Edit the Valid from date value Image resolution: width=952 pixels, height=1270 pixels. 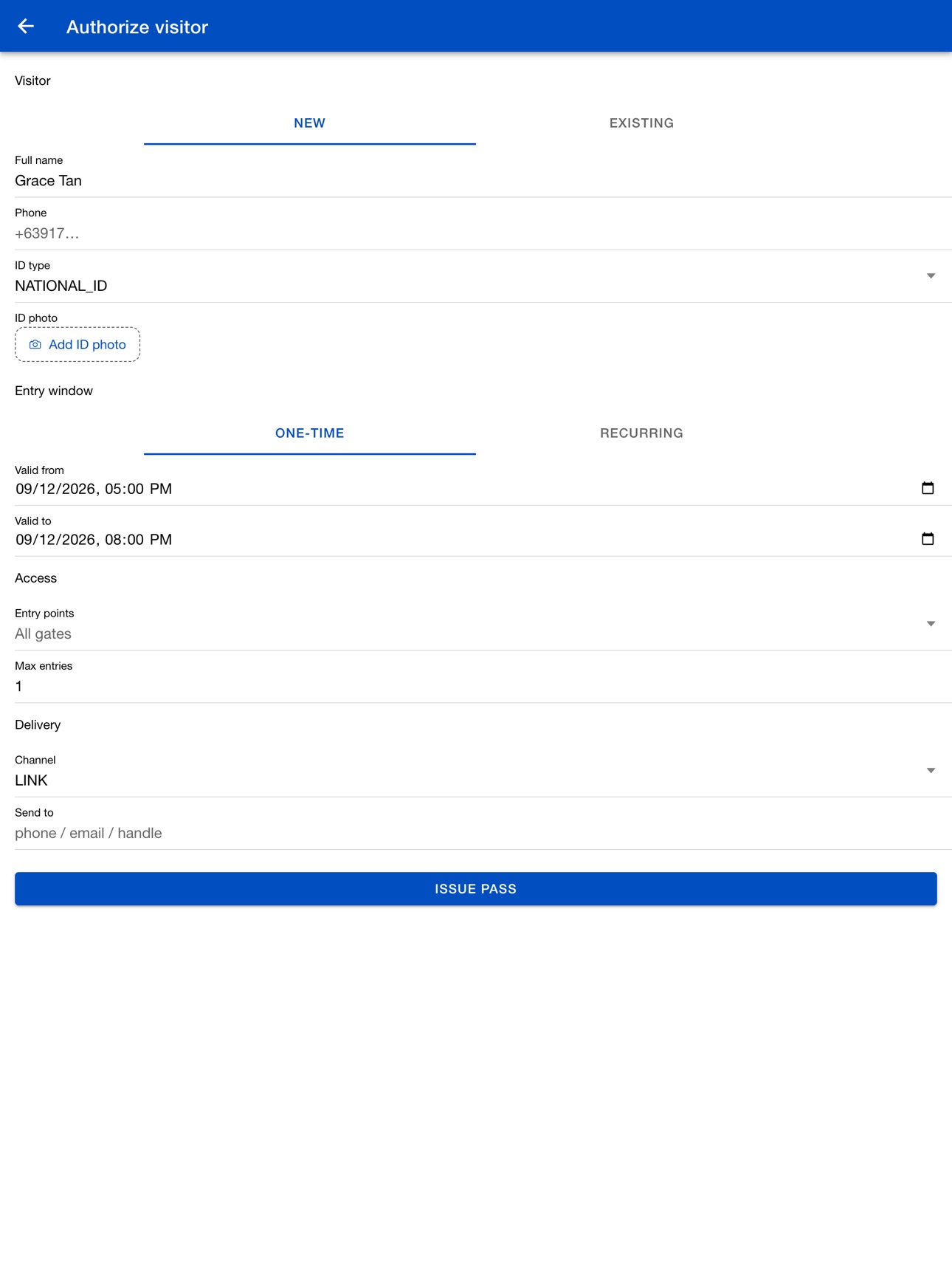pos(94,489)
